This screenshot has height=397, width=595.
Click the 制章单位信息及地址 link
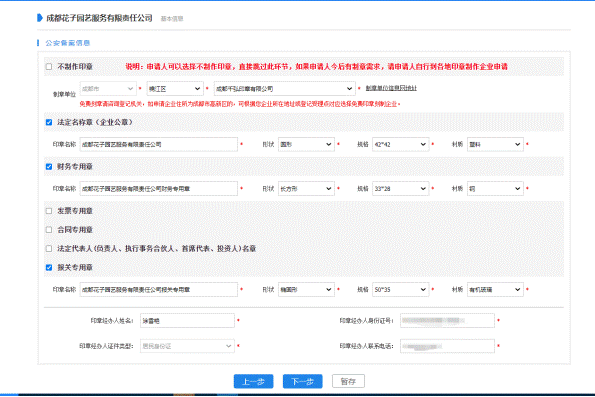[x=391, y=88]
